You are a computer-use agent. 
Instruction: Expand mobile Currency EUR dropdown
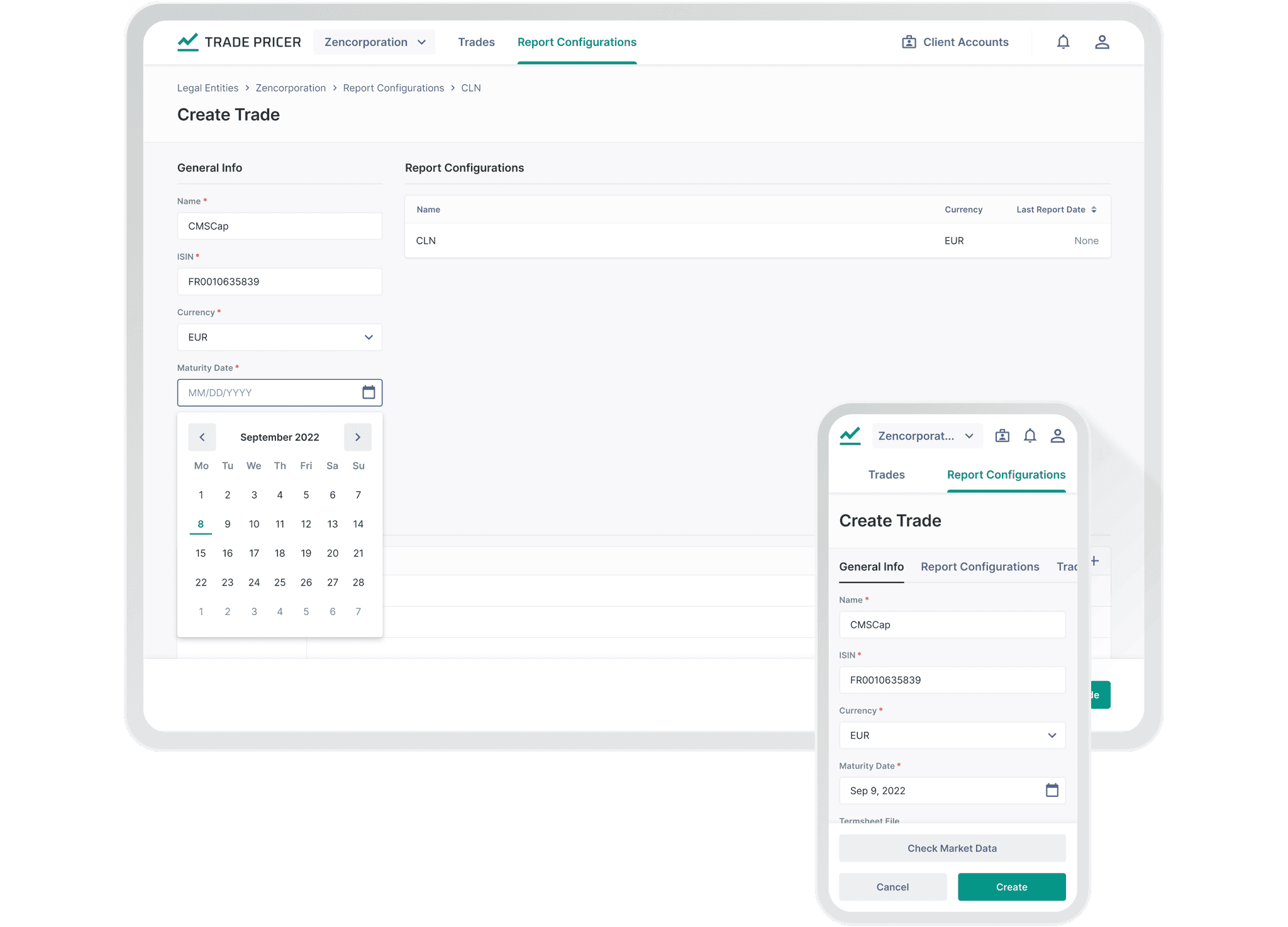click(x=952, y=735)
